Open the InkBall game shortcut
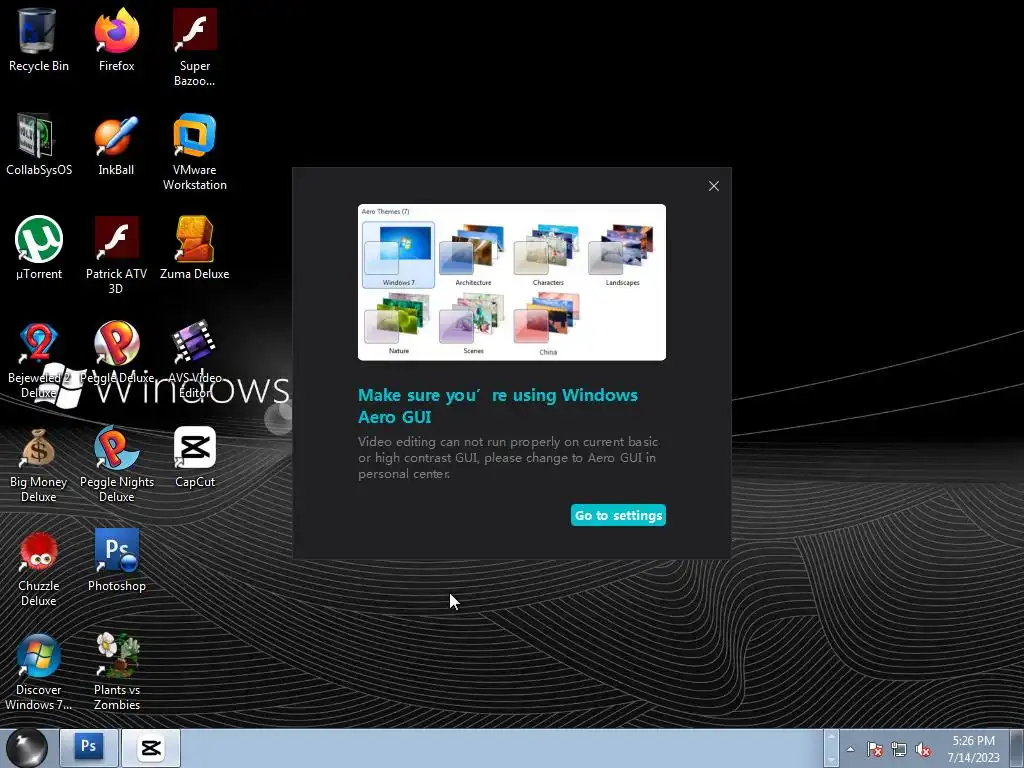 click(x=116, y=144)
